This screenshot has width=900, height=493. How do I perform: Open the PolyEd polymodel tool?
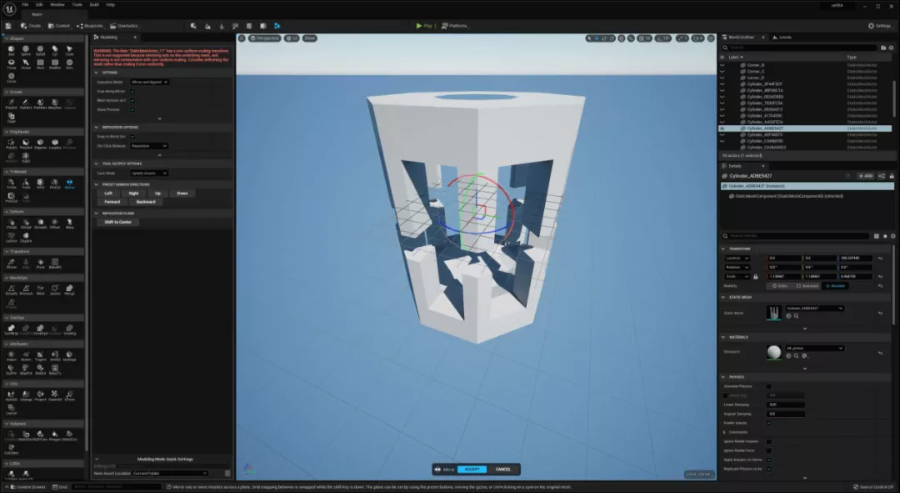tap(11, 143)
